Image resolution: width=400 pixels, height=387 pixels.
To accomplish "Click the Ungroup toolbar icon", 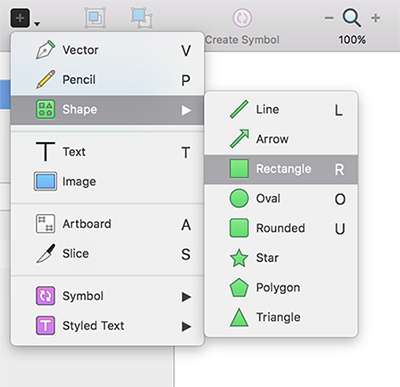I will (142, 18).
